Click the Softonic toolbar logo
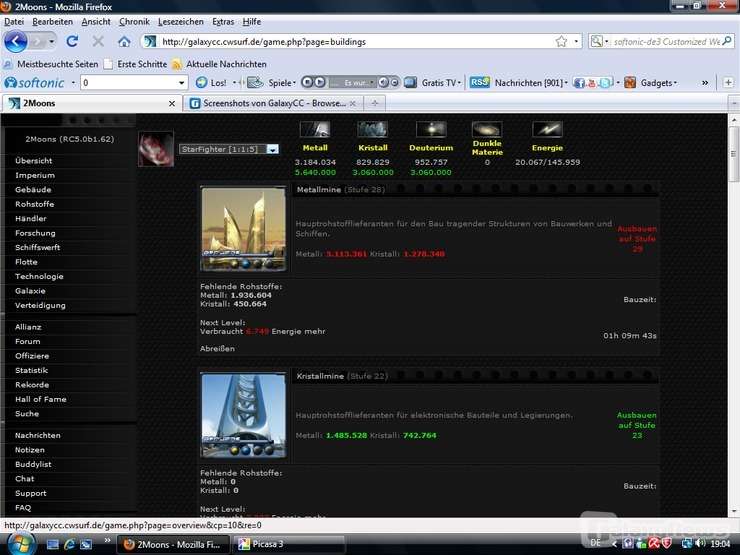Viewport: 740px width, 555px height. tap(34, 83)
